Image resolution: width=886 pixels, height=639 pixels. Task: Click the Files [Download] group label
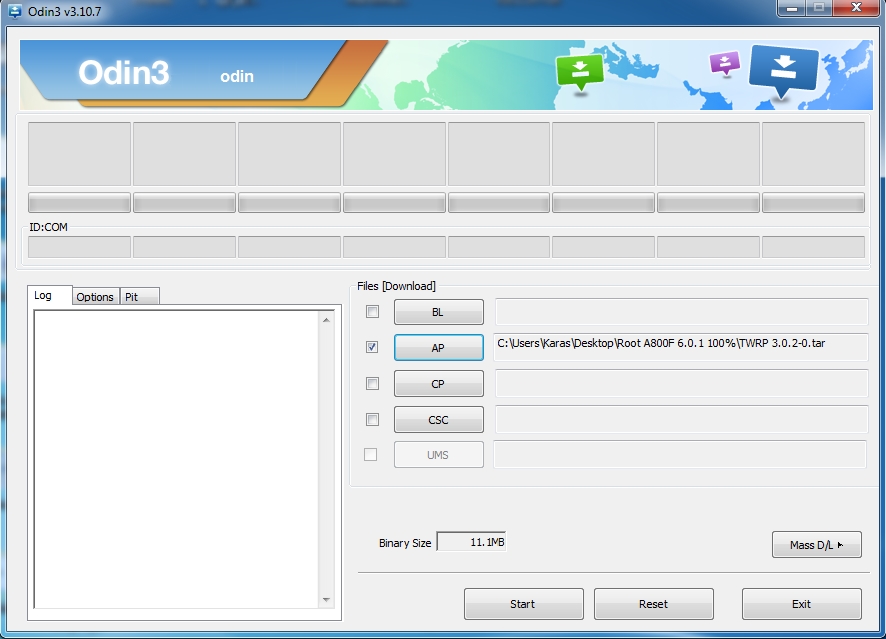[396, 286]
